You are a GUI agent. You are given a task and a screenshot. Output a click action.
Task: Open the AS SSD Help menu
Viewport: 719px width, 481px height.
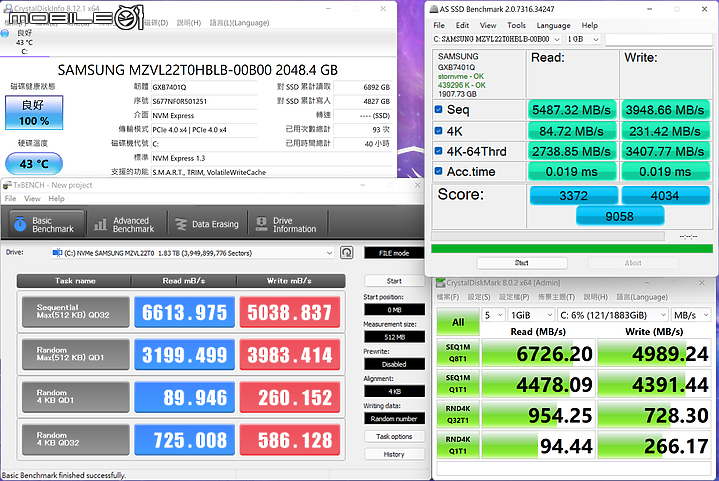coord(590,25)
